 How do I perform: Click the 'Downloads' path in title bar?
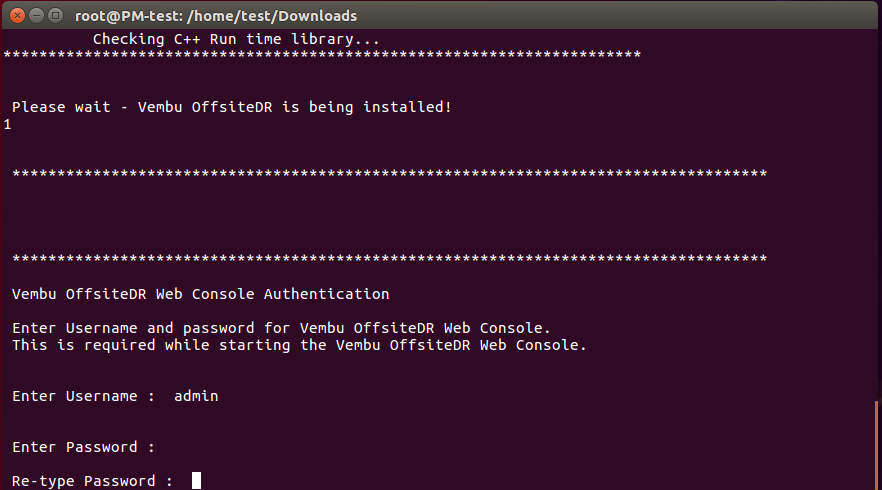click(317, 16)
